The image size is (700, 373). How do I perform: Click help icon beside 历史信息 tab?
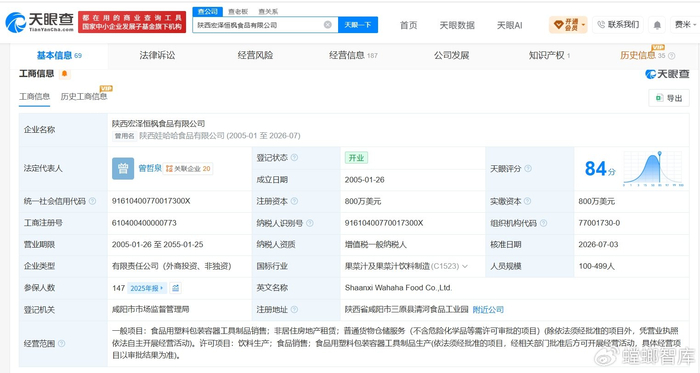(x=671, y=56)
